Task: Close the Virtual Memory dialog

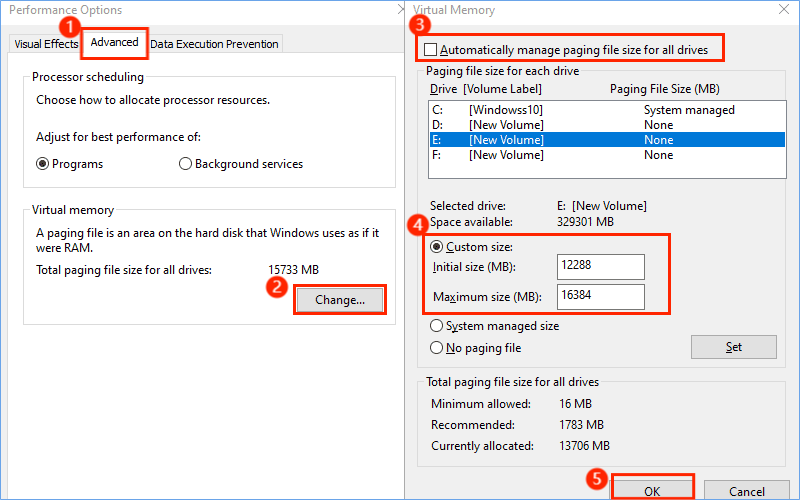Action: click(x=784, y=10)
